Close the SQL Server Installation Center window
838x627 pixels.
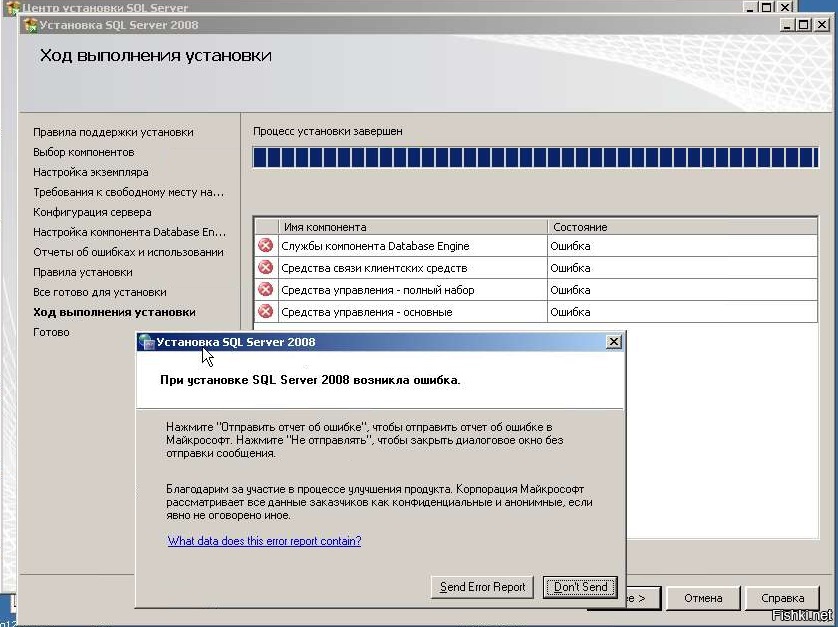(785, 7)
